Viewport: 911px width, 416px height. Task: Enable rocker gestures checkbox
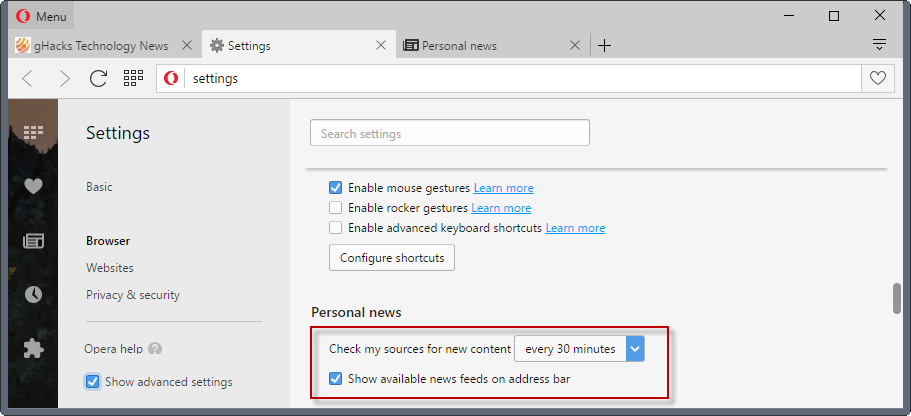click(335, 207)
